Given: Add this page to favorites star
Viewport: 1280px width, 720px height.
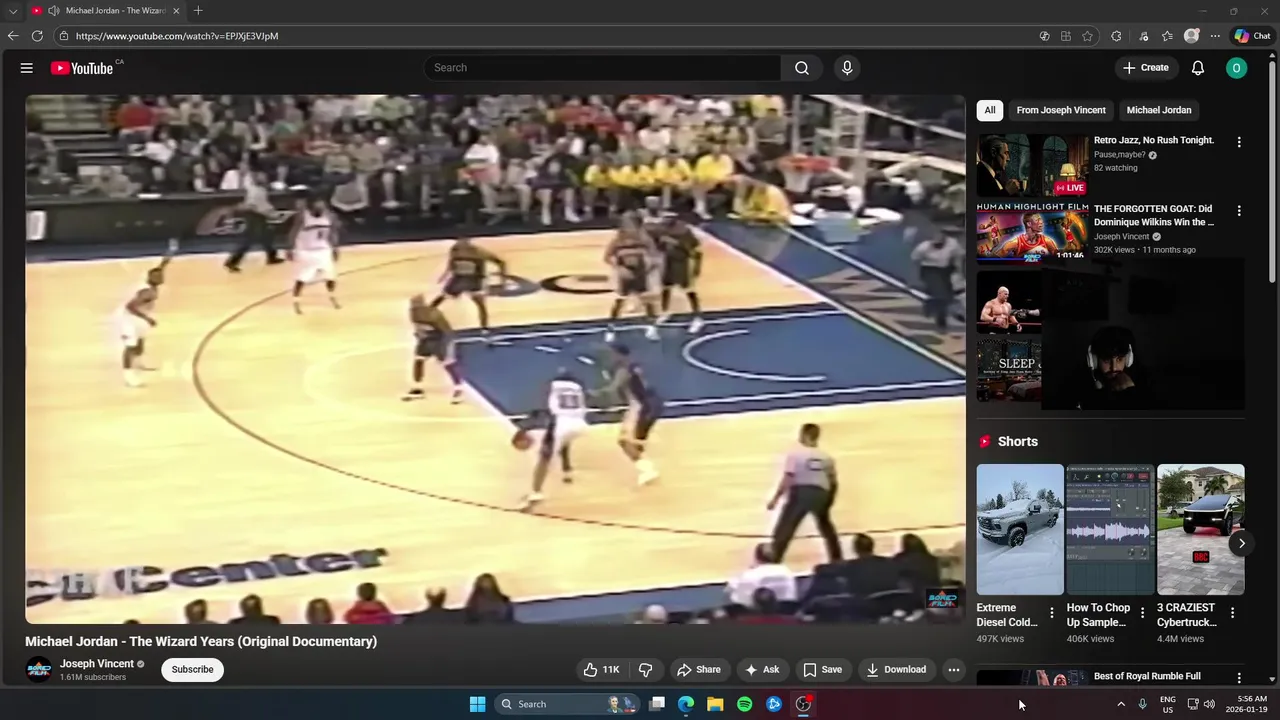Looking at the screenshot, I should click(x=1088, y=36).
